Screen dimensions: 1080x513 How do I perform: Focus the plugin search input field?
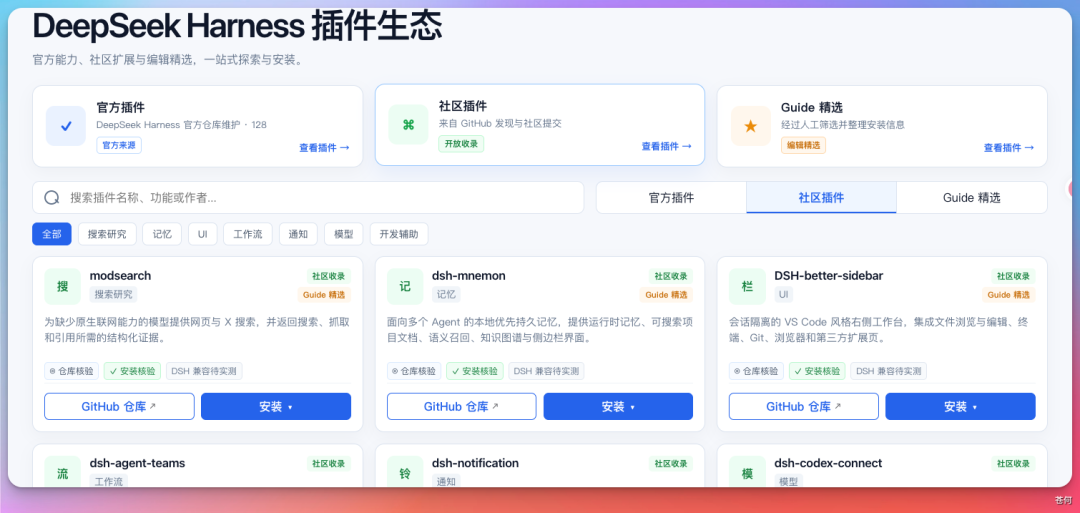point(308,198)
